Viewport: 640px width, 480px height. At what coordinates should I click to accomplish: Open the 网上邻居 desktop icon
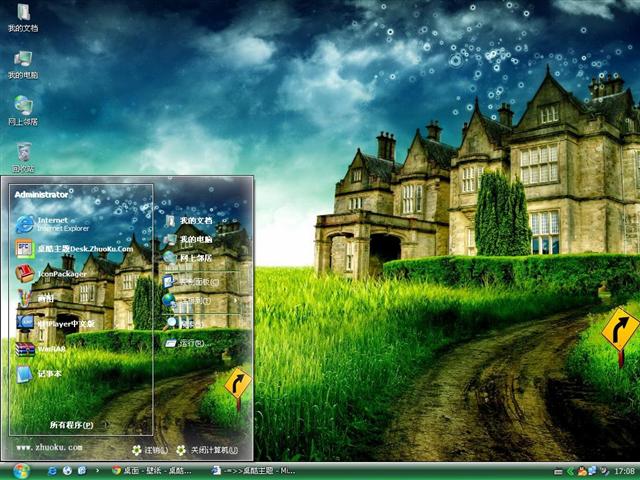[23, 111]
